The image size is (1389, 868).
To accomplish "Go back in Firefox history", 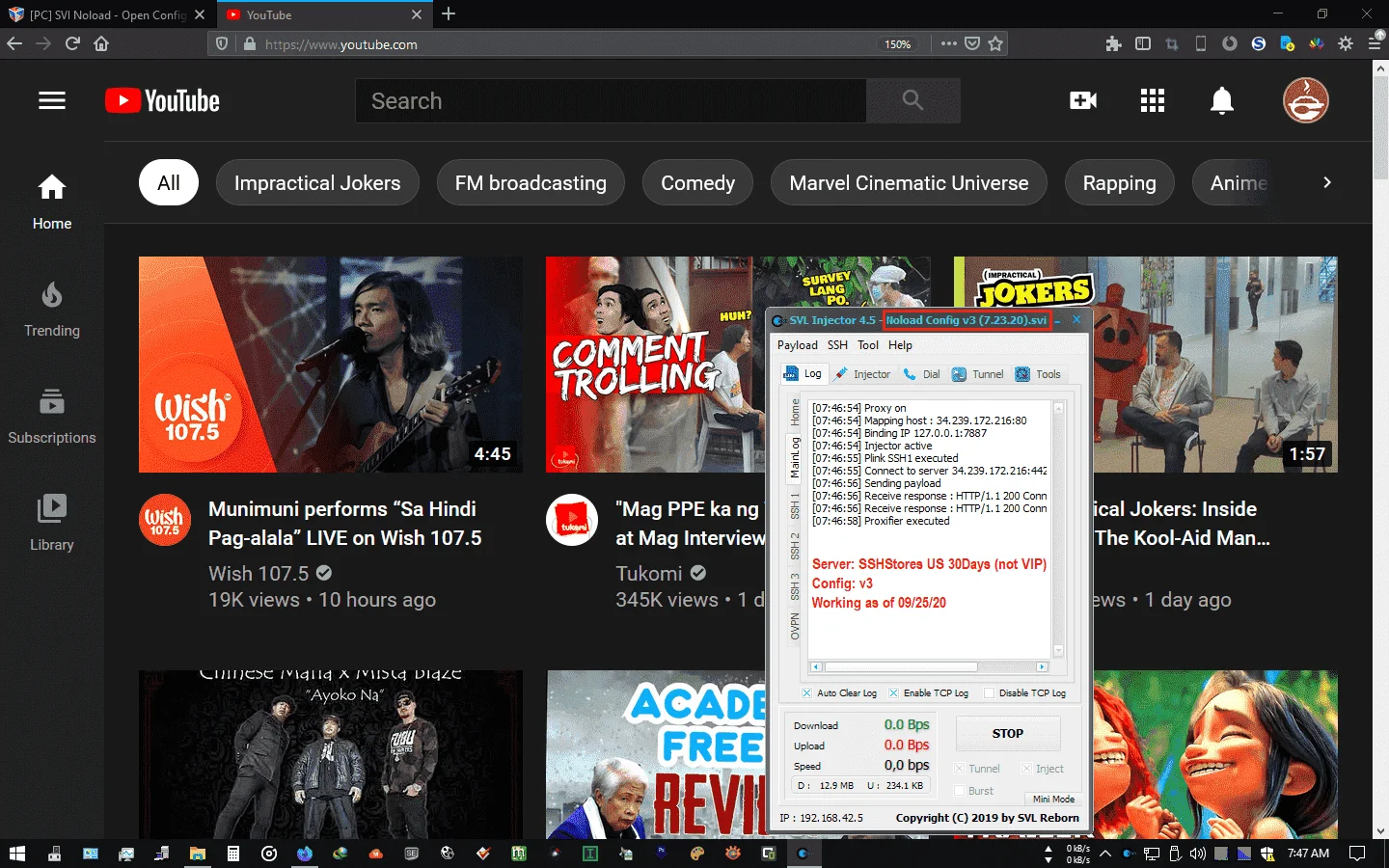I will pos(14,43).
